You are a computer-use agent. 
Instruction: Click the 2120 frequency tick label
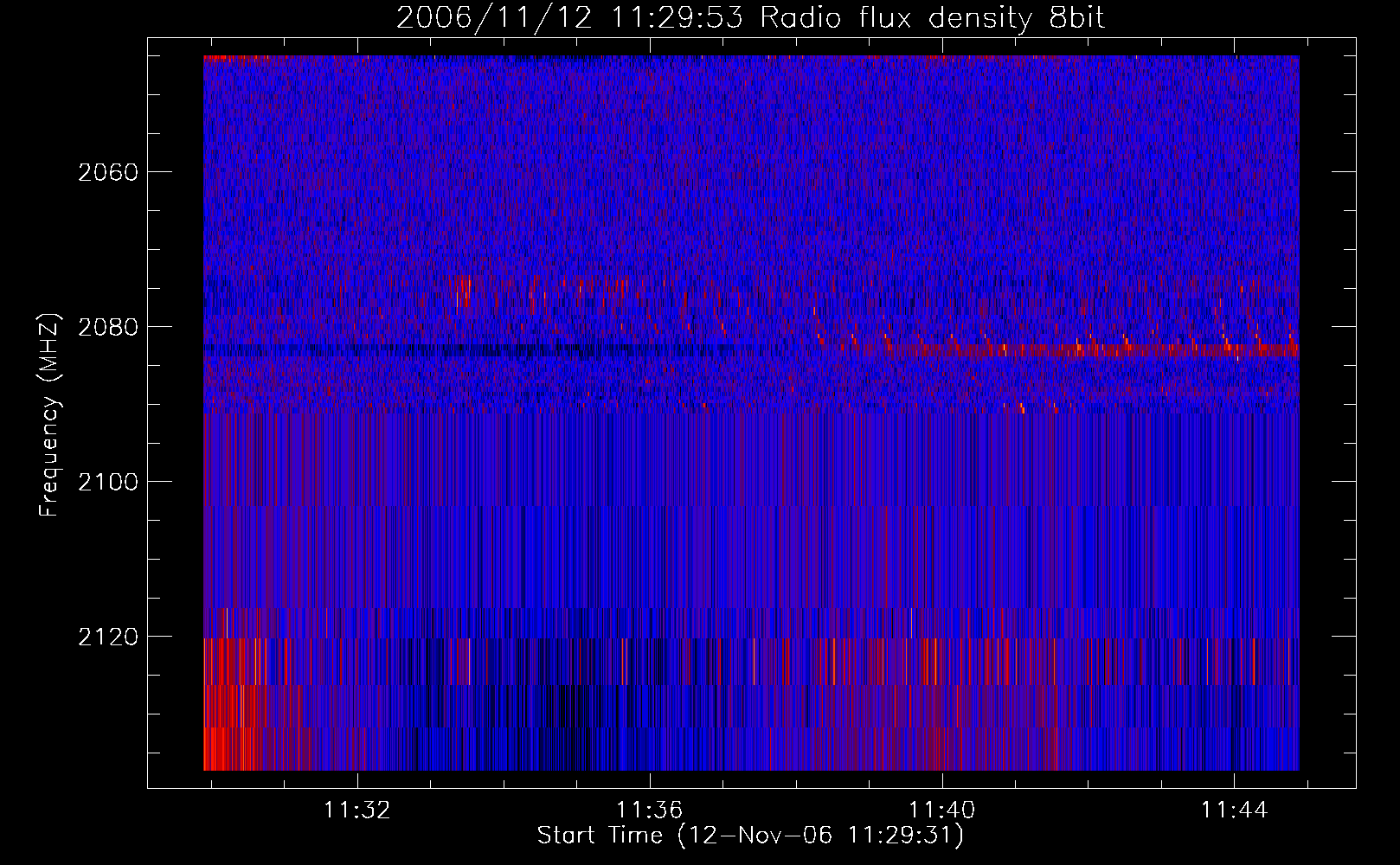click(108, 637)
